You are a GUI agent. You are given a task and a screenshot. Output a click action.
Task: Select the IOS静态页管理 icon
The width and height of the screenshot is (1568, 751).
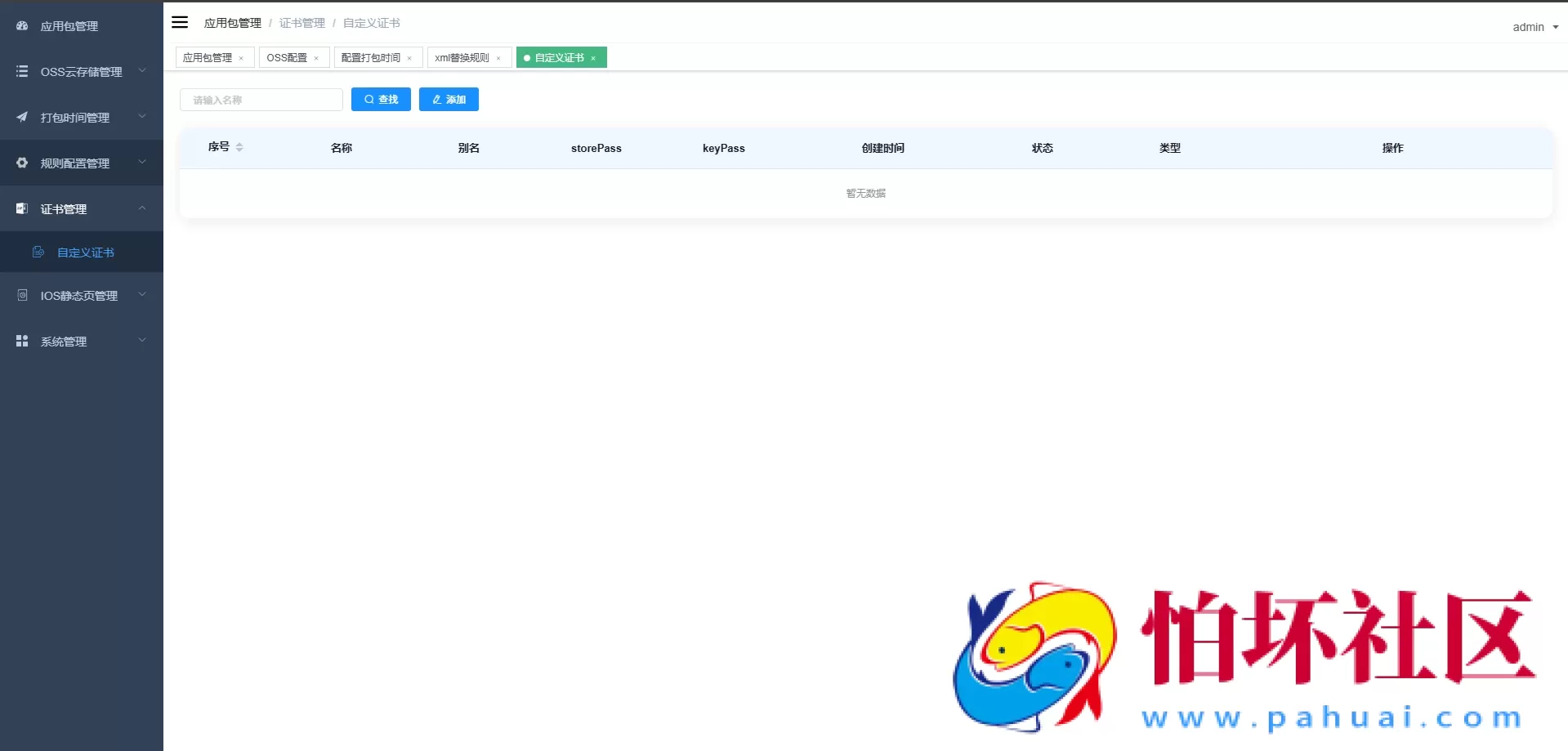(21, 295)
